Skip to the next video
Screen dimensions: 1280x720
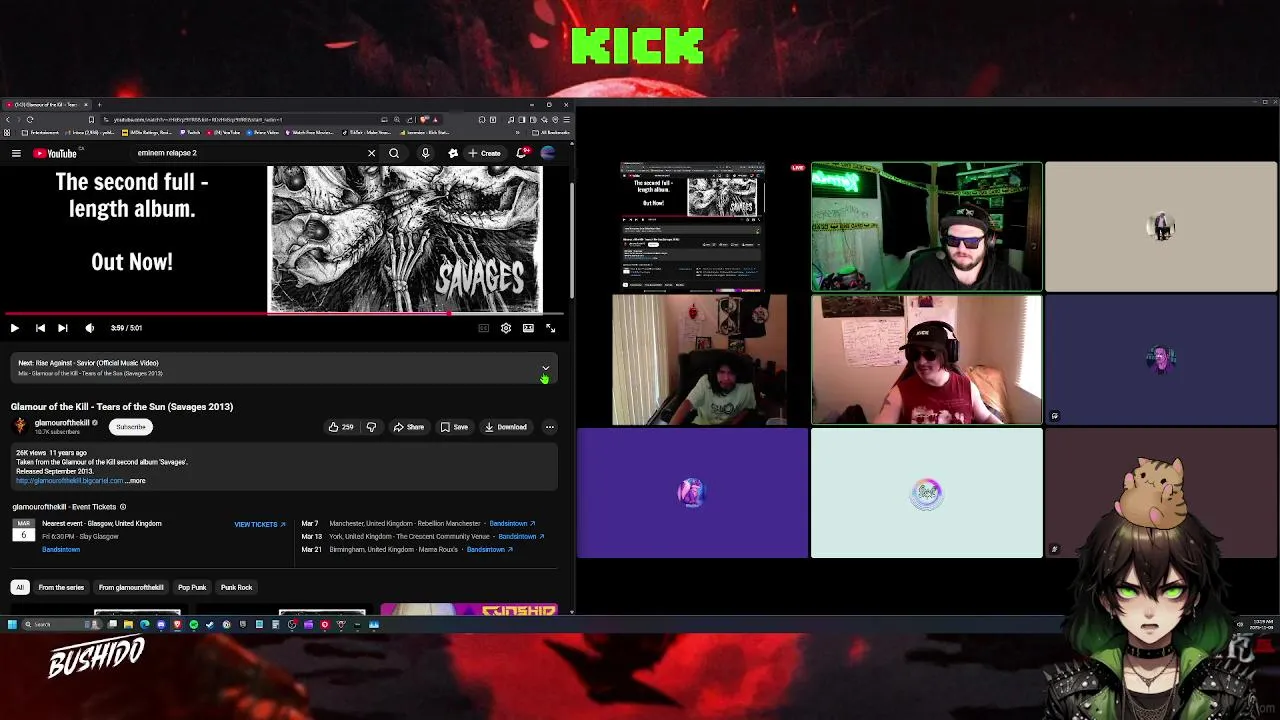(x=62, y=328)
